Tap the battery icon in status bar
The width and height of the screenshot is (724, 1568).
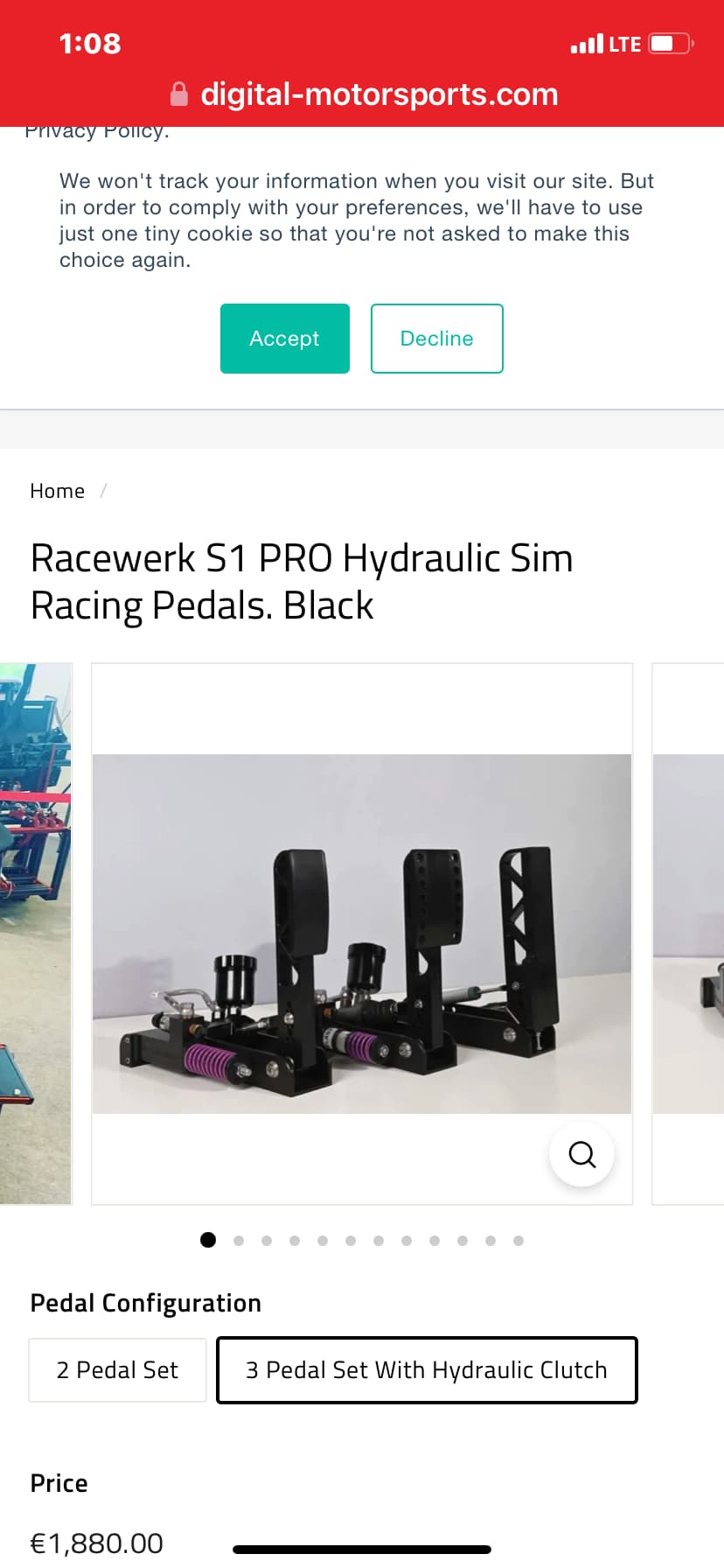pos(672,44)
